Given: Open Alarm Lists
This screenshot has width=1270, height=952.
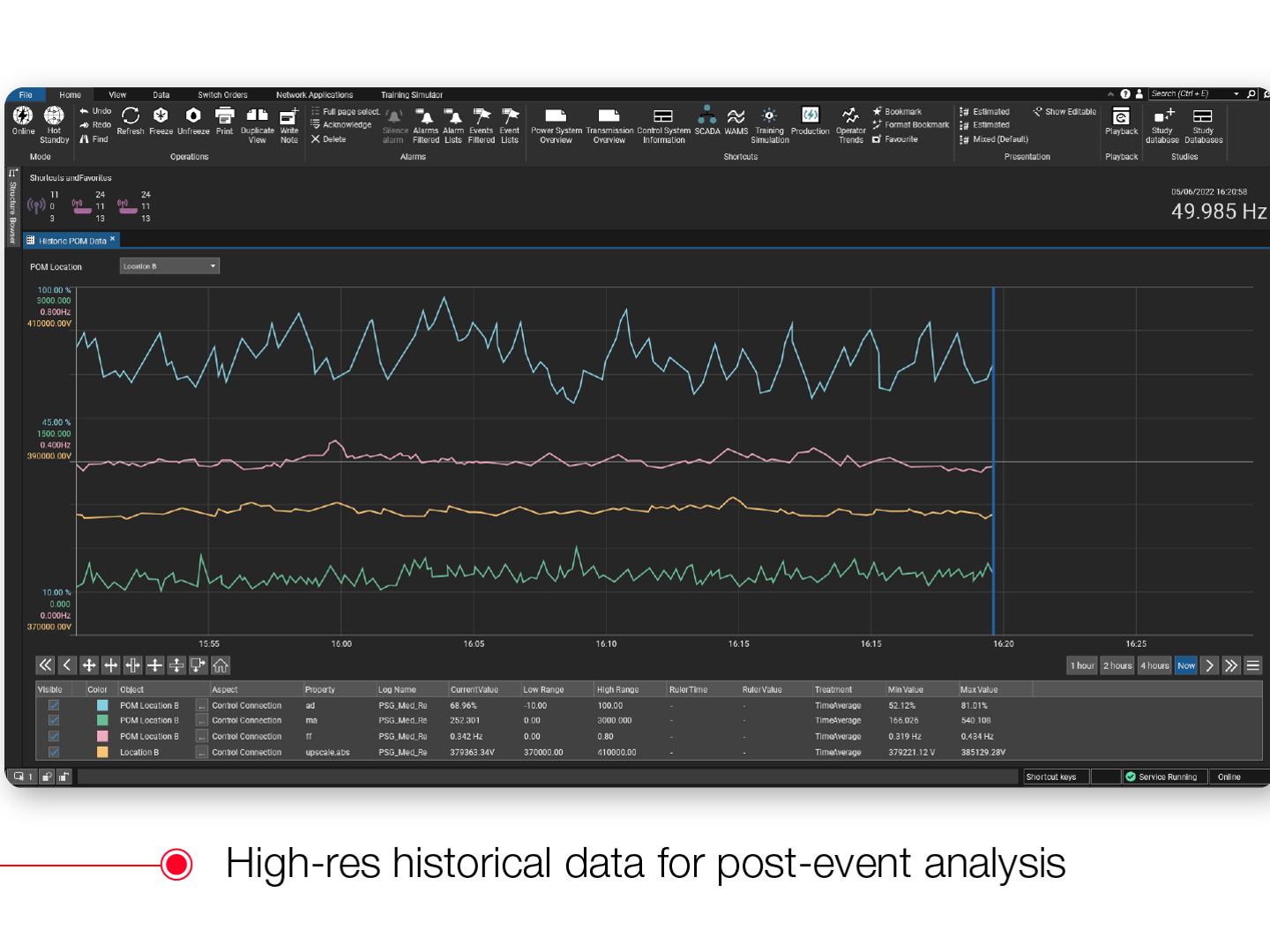Looking at the screenshot, I should pyautogui.click(x=452, y=115).
